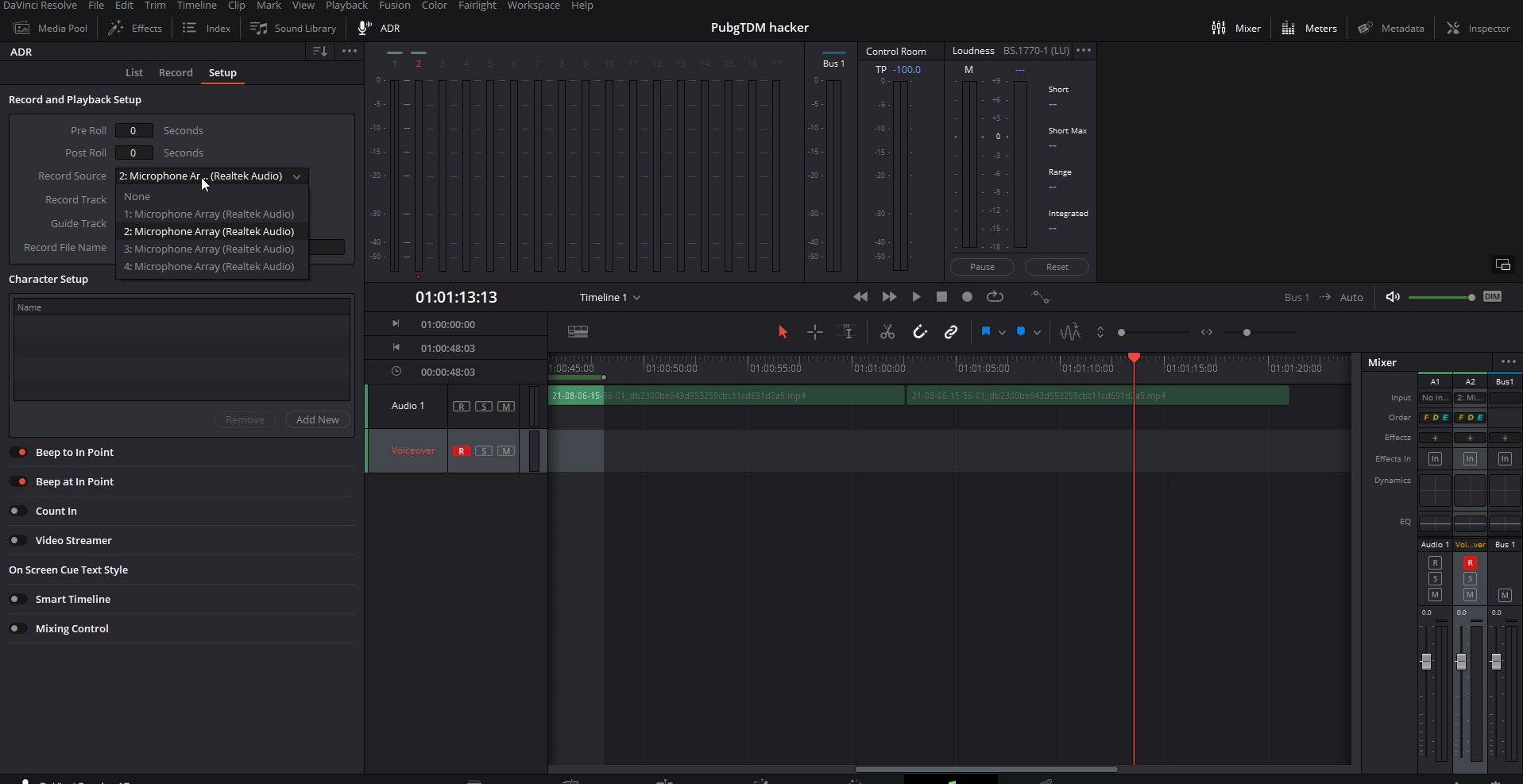Screen dimensions: 1523x784
Task: Open Loudness meter options menu
Action: click(1084, 50)
